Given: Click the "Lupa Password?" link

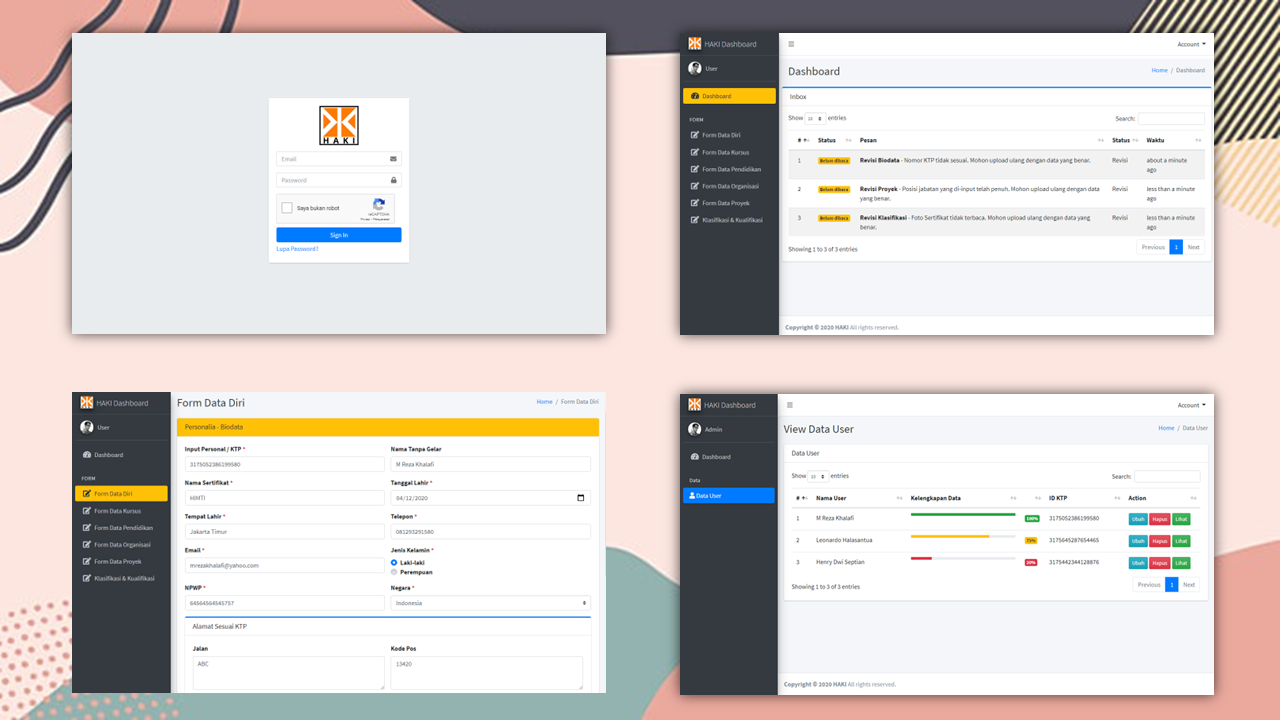Looking at the screenshot, I should (x=297, y=249).
